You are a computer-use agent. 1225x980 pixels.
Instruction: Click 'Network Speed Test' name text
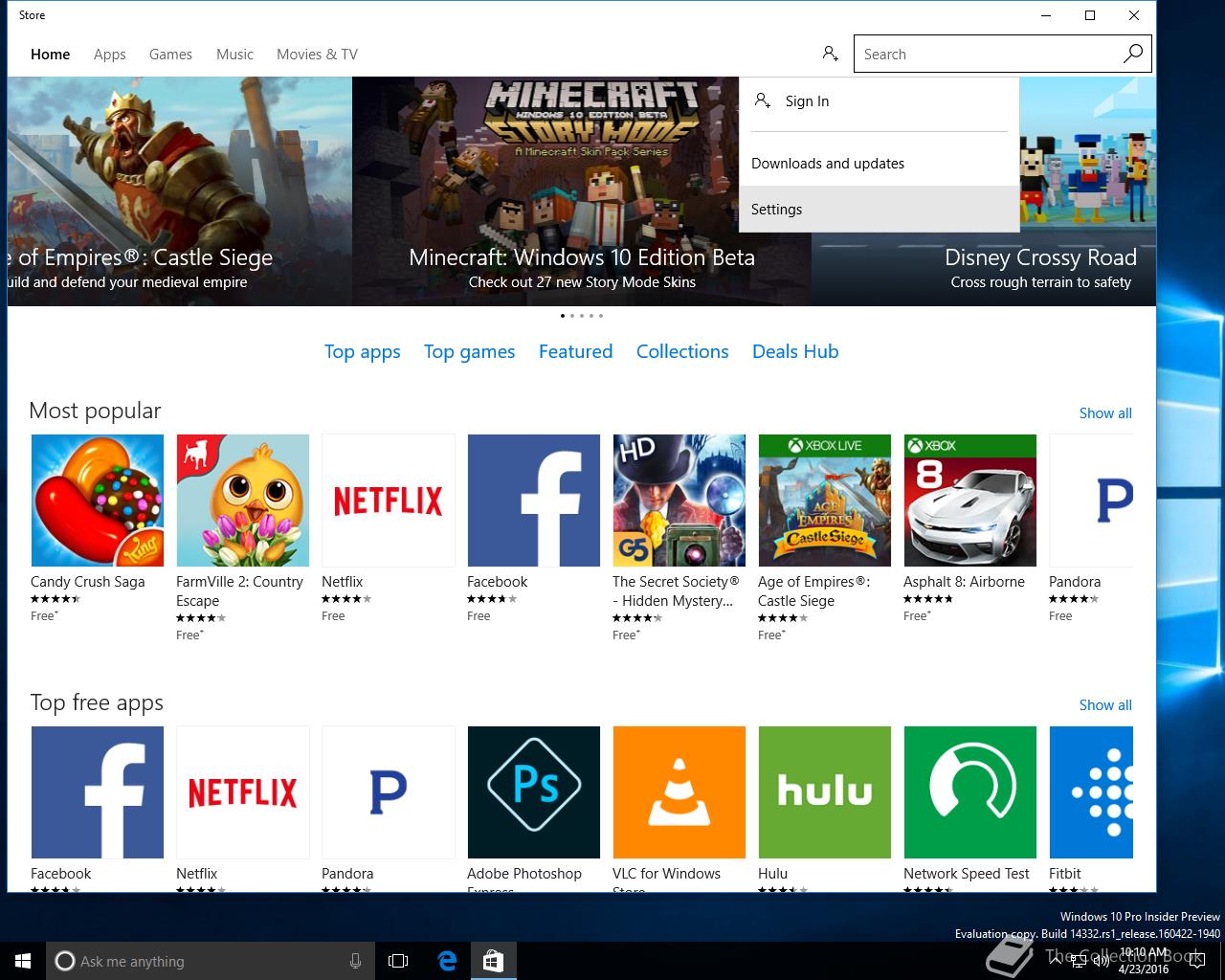click(967, 874)
